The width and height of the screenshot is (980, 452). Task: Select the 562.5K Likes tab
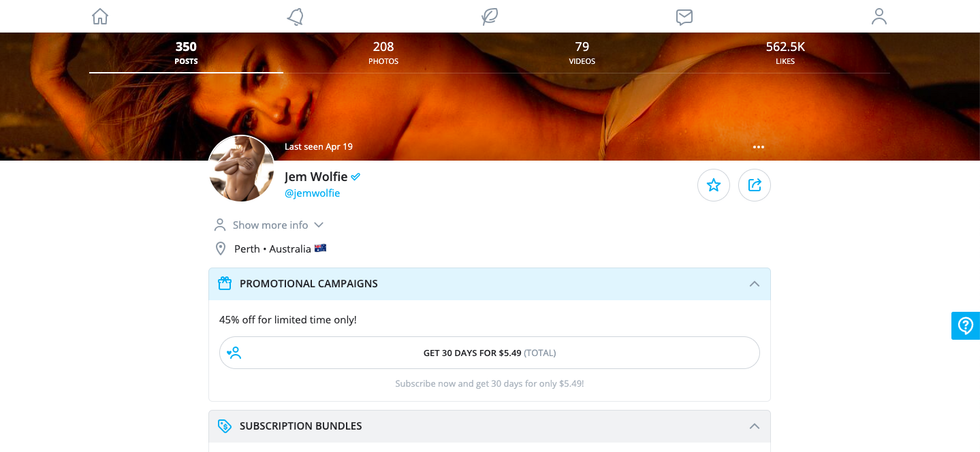(785, 53)
